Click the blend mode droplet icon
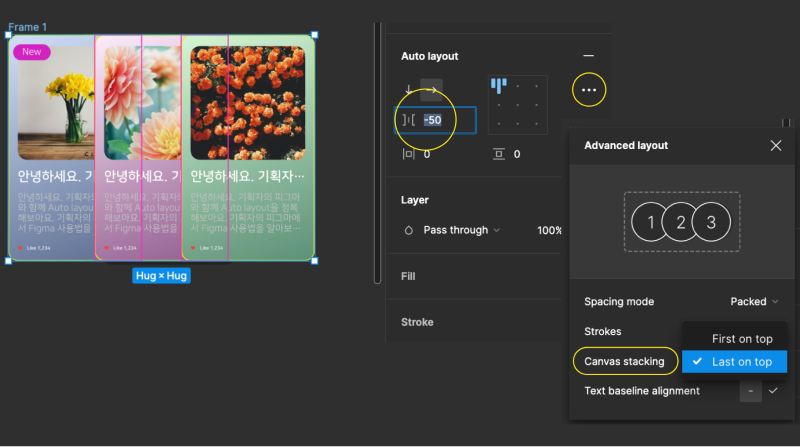 click(x=408, y=230)
